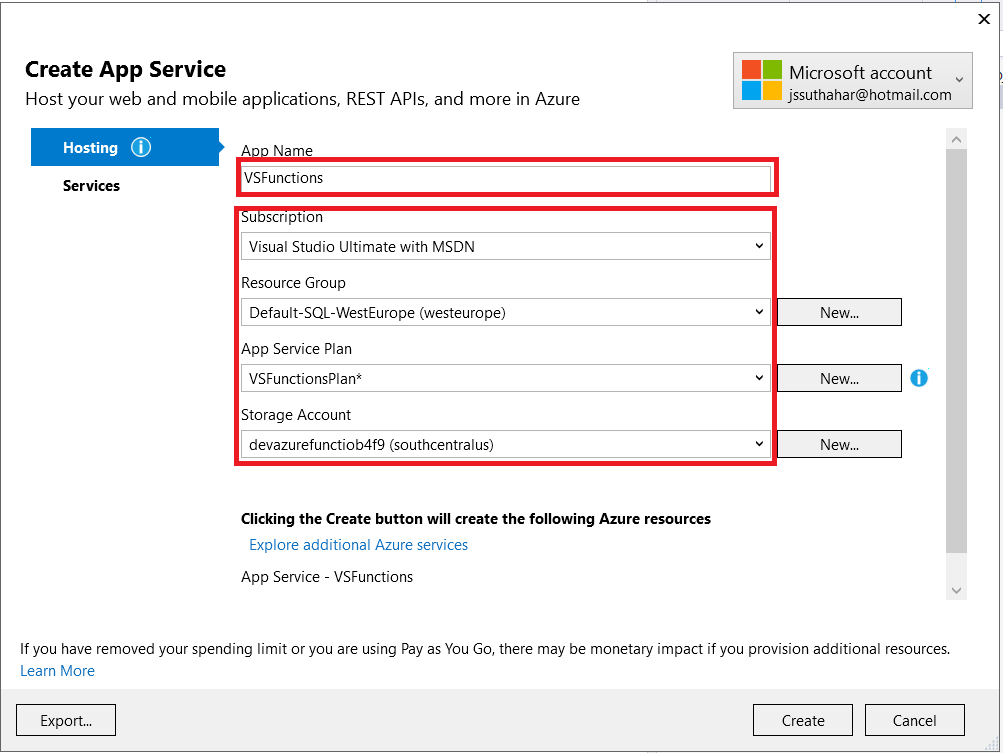This screenshot has width=1003, height=753.
Task: Expand the Storage Account dropdown
Action: coord(505,444)
